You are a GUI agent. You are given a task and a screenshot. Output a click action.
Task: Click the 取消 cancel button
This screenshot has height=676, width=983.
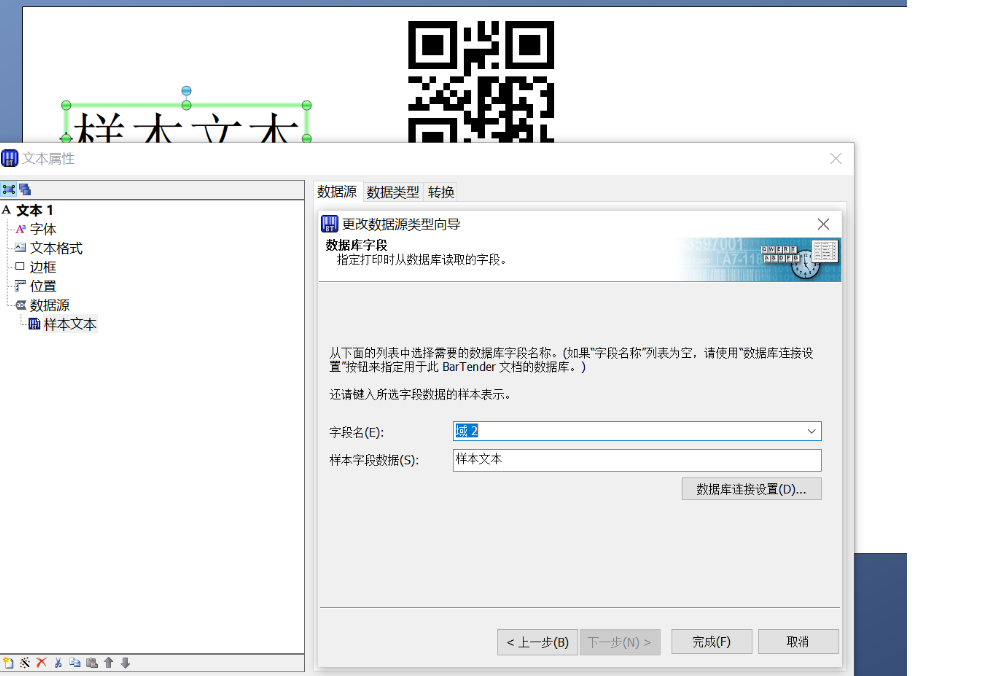coord(797,642)
